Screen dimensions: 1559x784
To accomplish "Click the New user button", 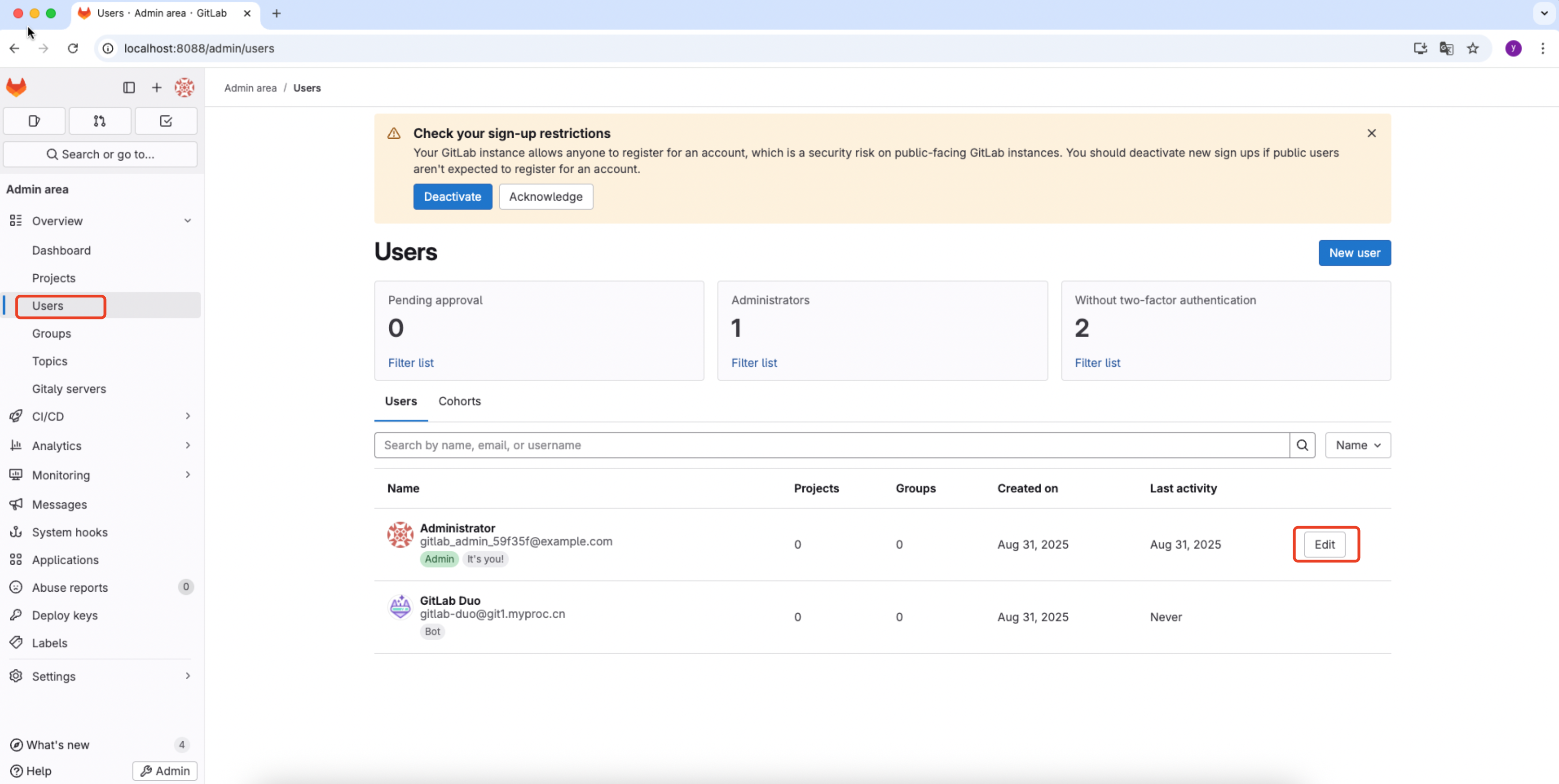I will [x=1354, y=253].
